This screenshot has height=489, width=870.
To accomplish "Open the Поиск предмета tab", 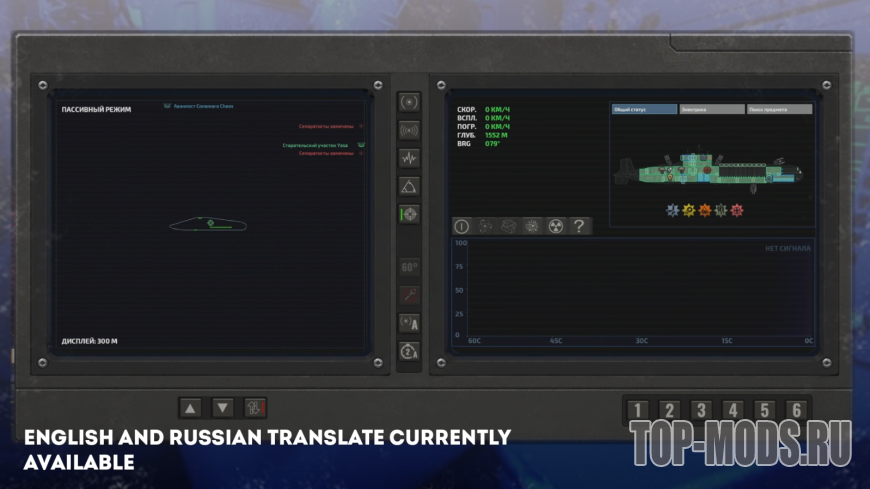I will 780,109.
